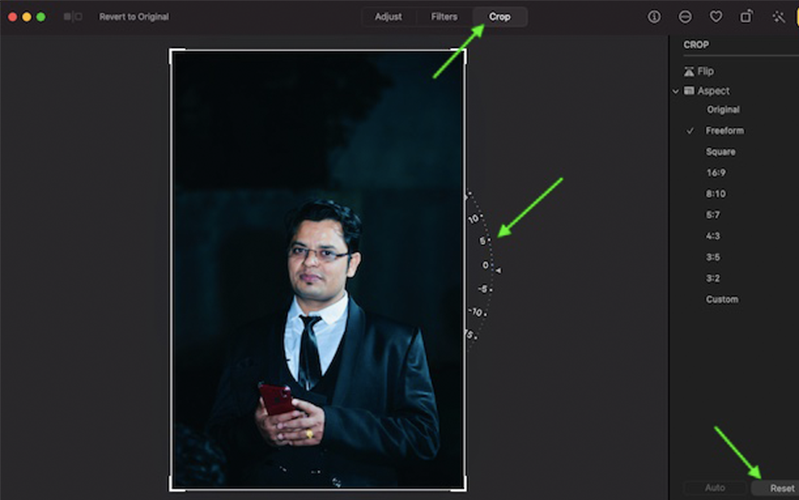Mark photo as favorite with heart icon
The width and height of the screenshot is (799, 500).
point(716,17)
